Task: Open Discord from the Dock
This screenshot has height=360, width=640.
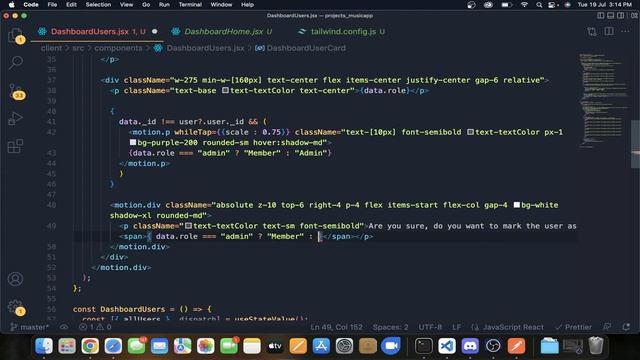Action: [470, 346]
